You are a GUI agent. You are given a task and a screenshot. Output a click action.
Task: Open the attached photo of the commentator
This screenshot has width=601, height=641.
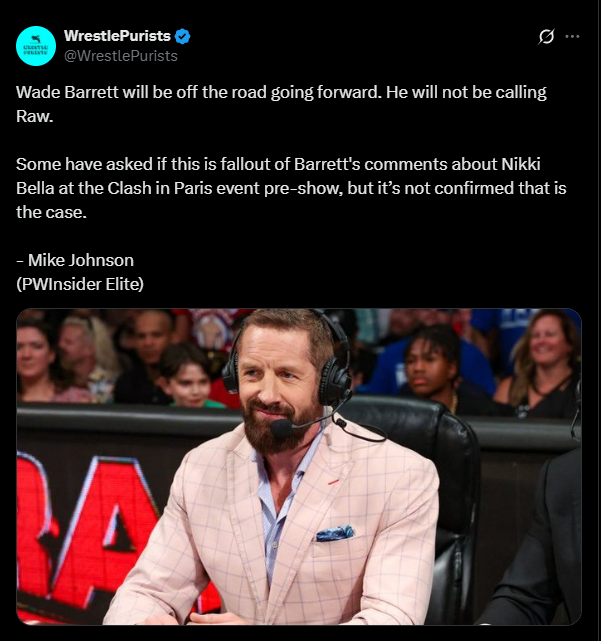click(x=299, y=467)
